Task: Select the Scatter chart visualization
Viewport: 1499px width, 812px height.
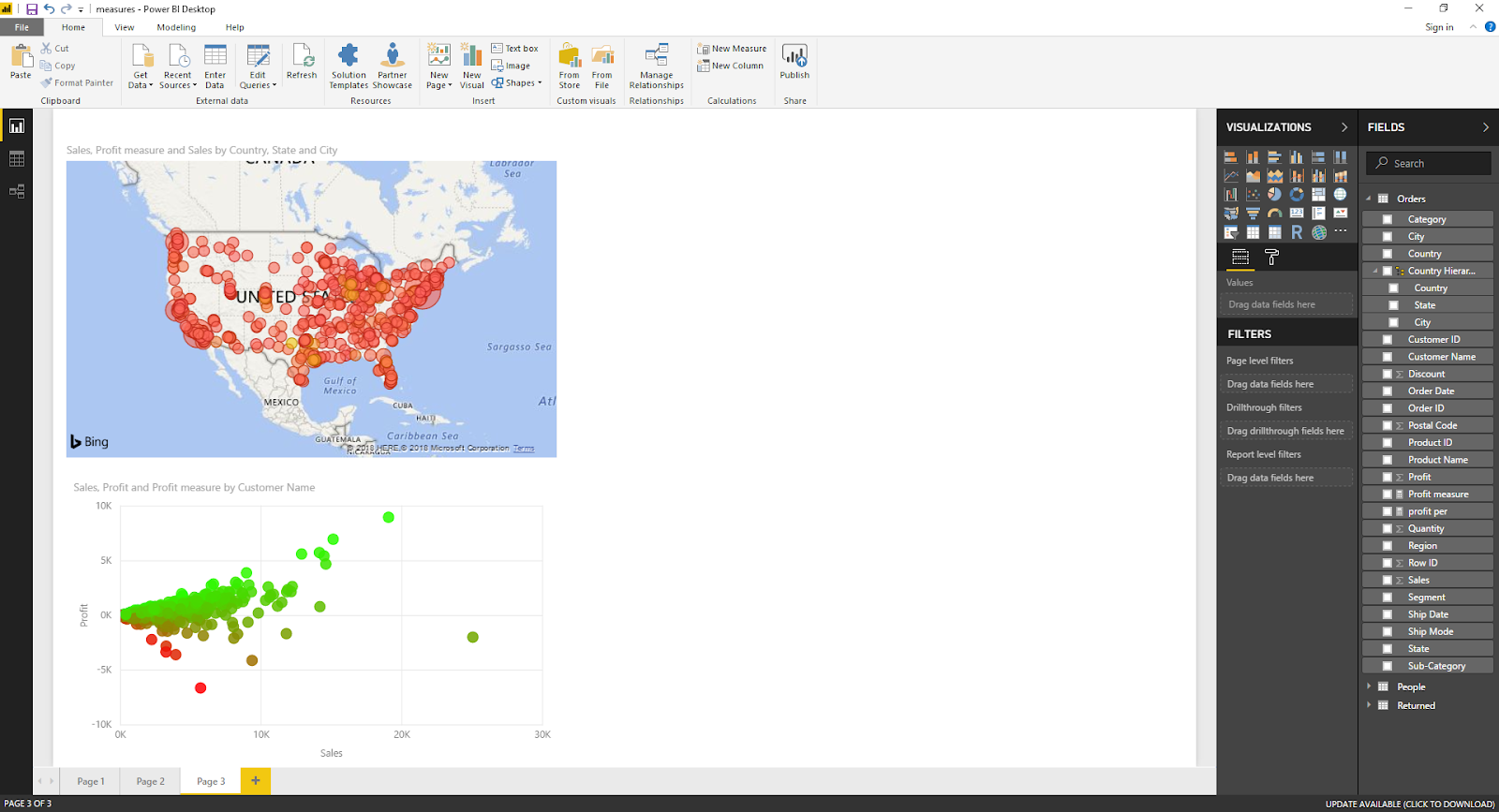Action: click(1253, 195)
